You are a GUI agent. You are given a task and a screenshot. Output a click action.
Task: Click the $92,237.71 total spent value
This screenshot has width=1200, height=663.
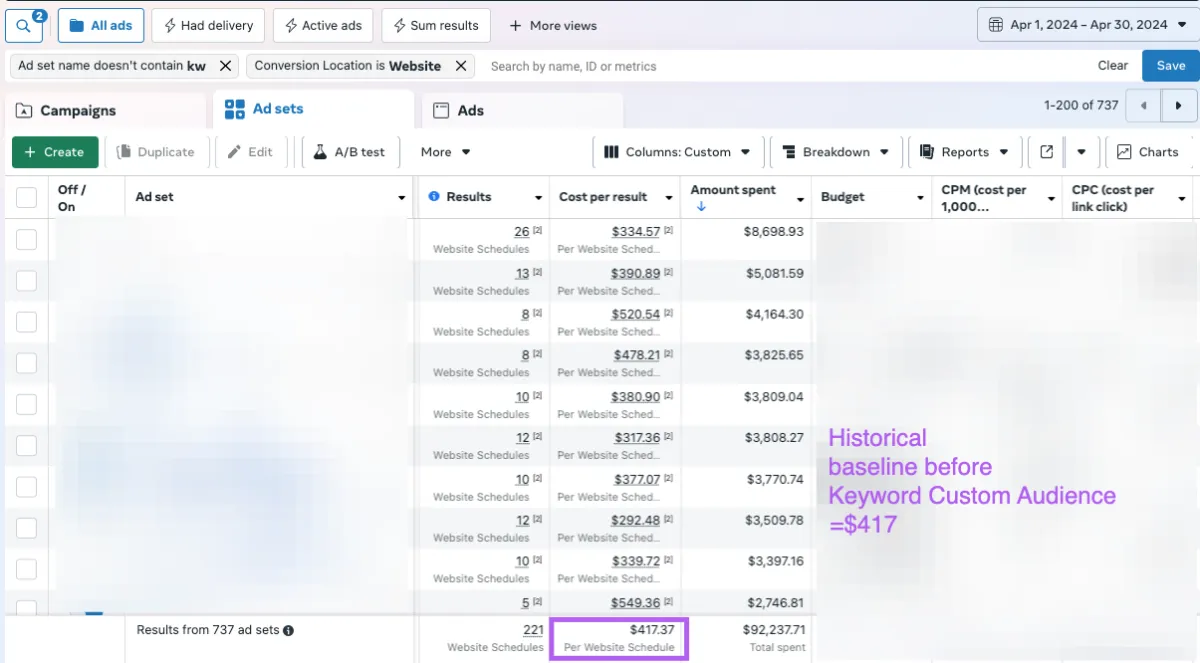[774, 630]
